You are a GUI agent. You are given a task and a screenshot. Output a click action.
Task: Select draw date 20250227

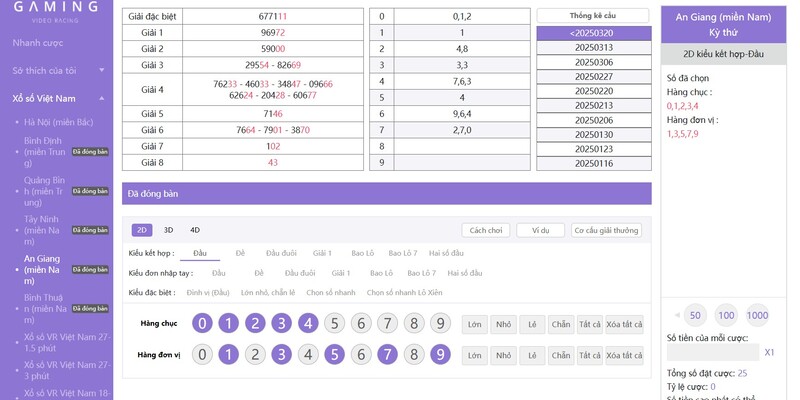click(594, 77)
